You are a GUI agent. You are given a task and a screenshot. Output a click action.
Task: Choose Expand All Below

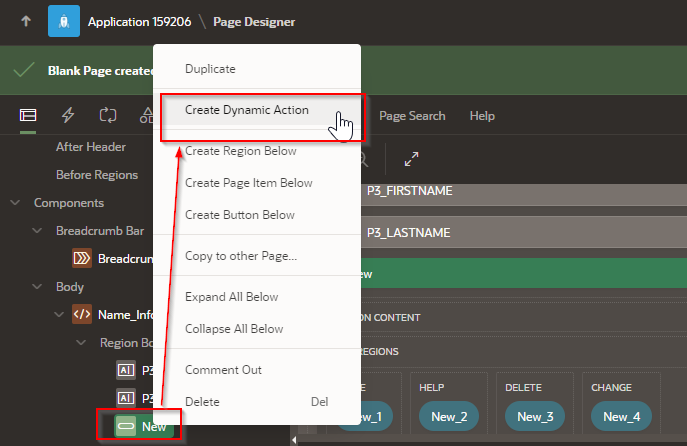(x=257, y=297)
